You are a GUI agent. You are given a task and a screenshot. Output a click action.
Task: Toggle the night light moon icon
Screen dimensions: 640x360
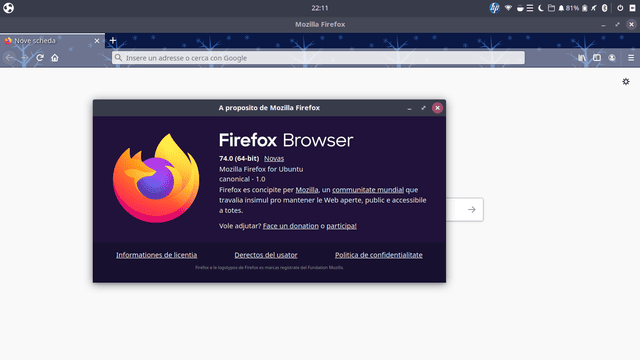point(541,8)
